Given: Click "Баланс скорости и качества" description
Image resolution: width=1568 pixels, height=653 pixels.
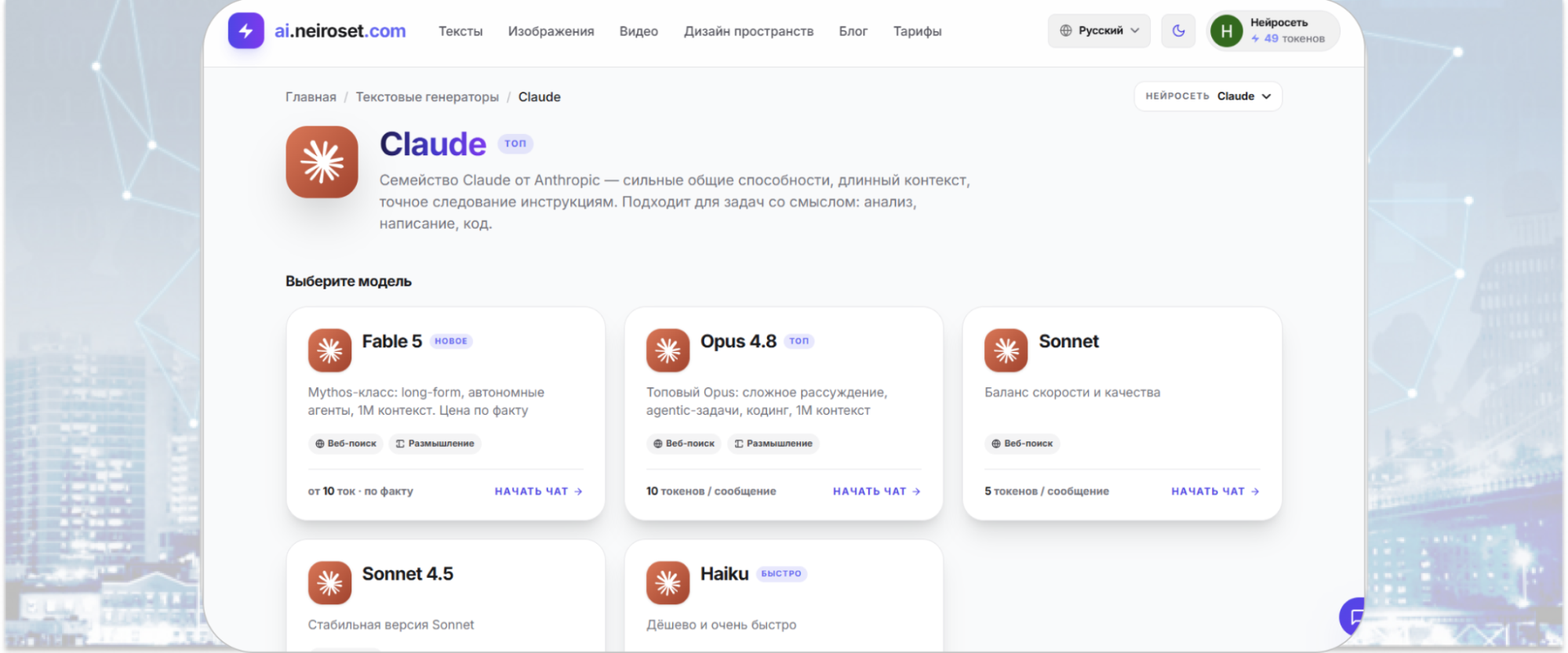Looking at the screenshot, I should click(x=1072, y=393).
